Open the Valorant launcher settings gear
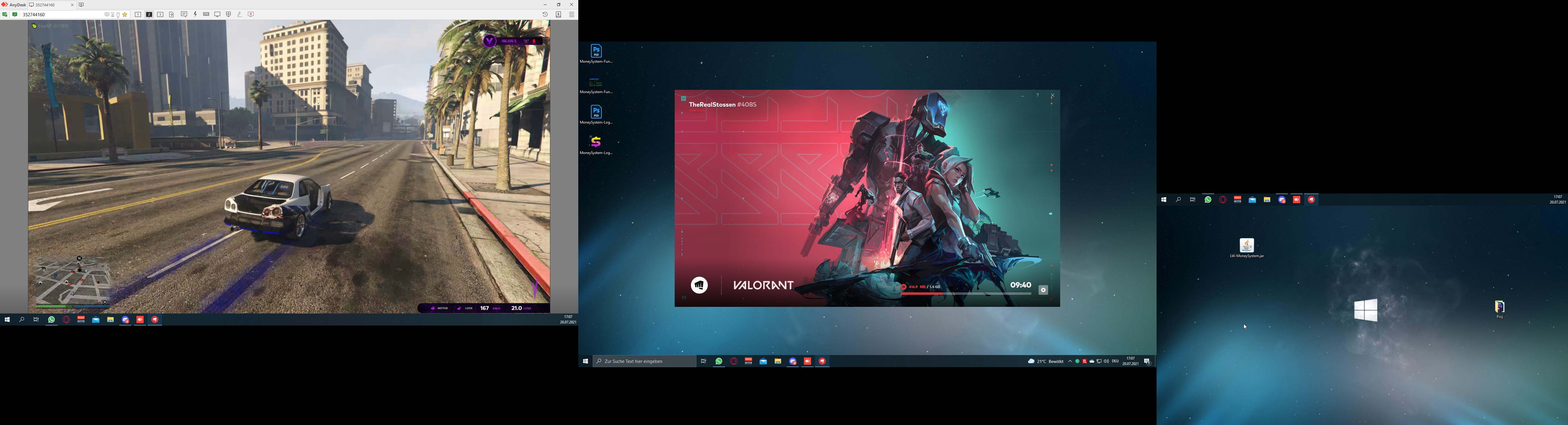The width and height of the screenshot is (1568, 425). (1043, 290)
